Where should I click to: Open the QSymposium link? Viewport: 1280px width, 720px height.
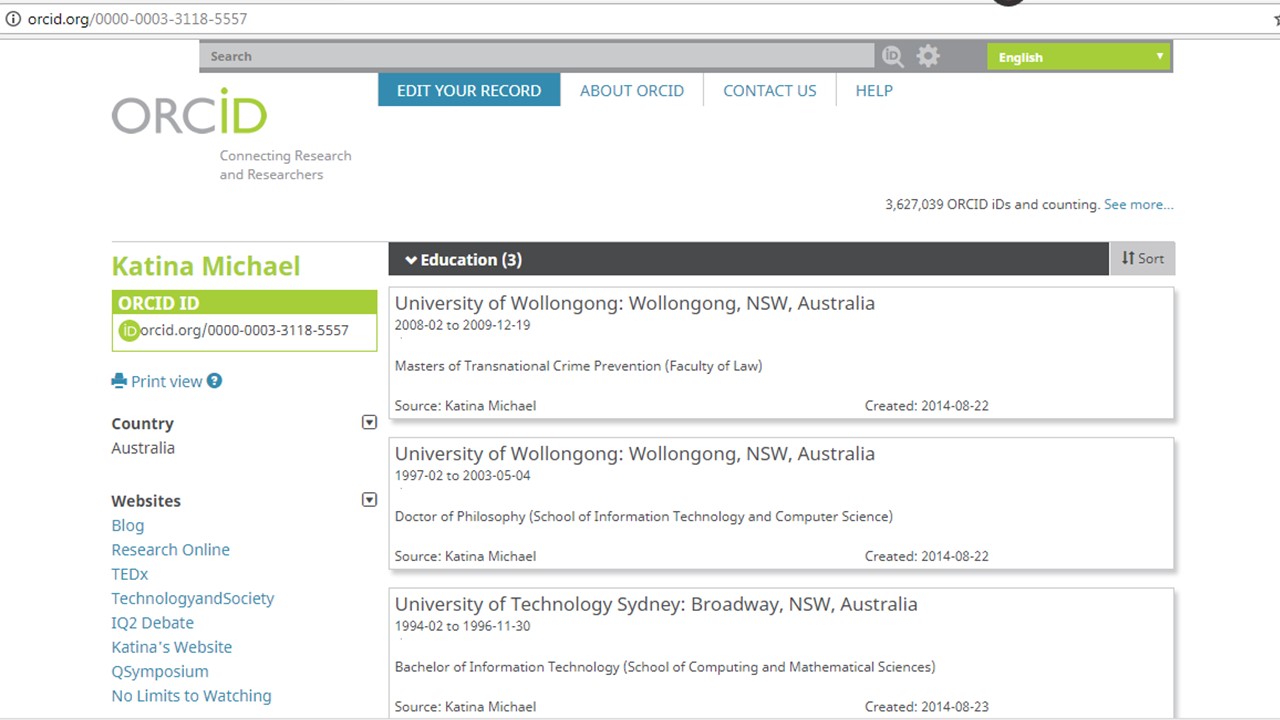pyautogui.click(x=160, y=671)
